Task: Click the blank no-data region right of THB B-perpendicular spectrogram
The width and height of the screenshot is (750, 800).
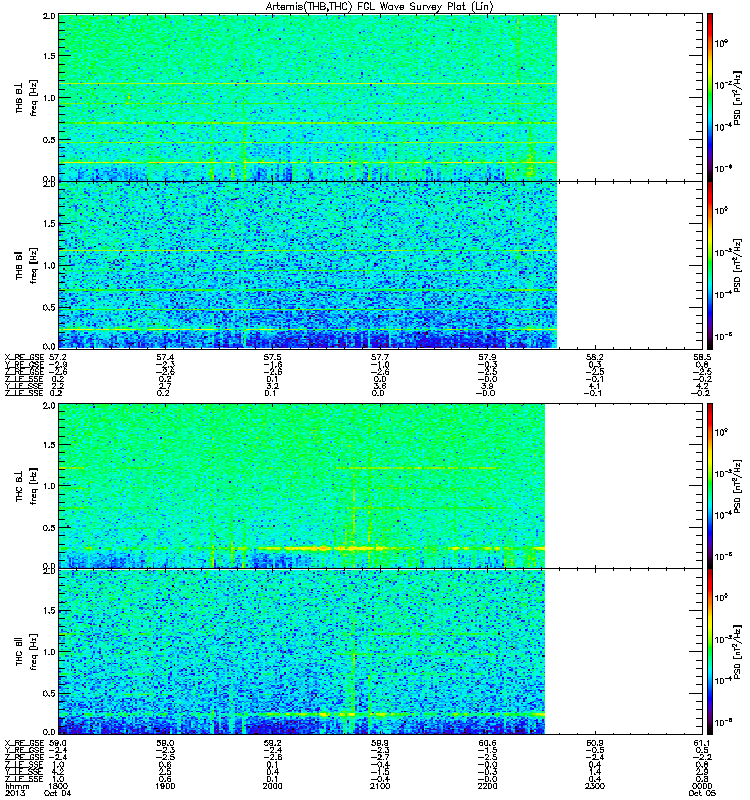Action: coord(630,97)
